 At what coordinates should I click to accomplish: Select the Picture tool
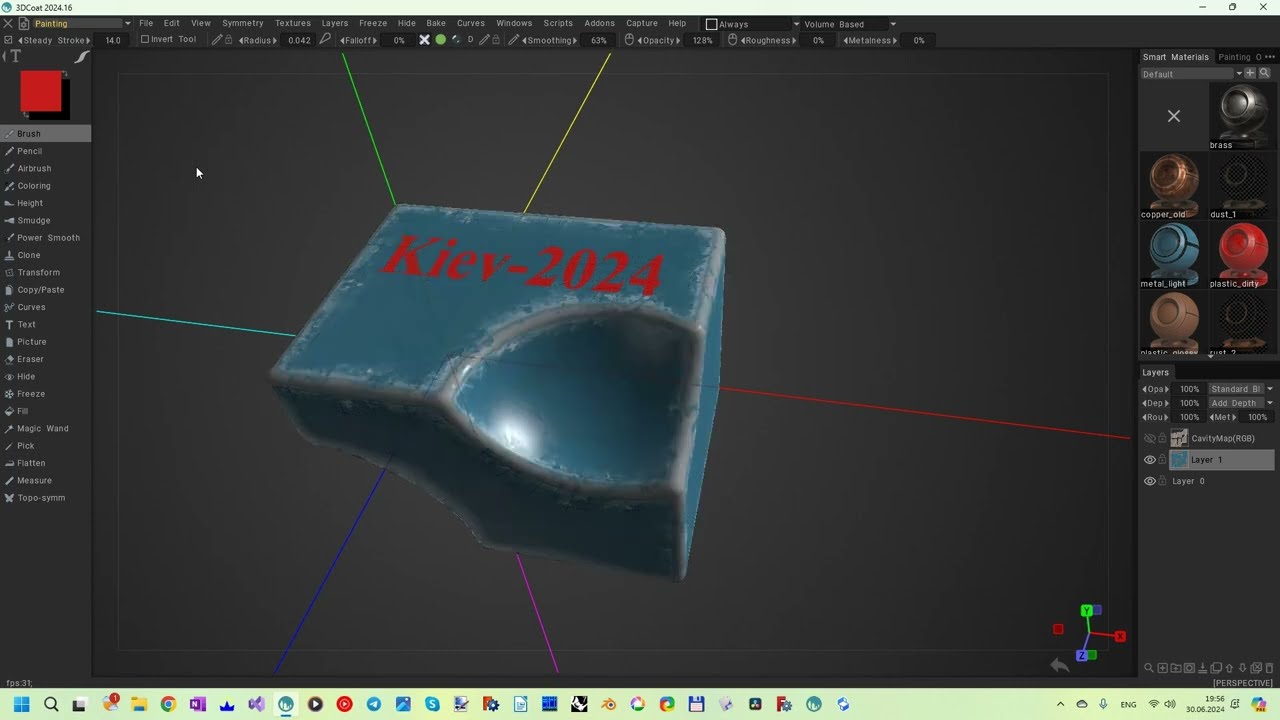pyautogui.click(x=45, y=342)
